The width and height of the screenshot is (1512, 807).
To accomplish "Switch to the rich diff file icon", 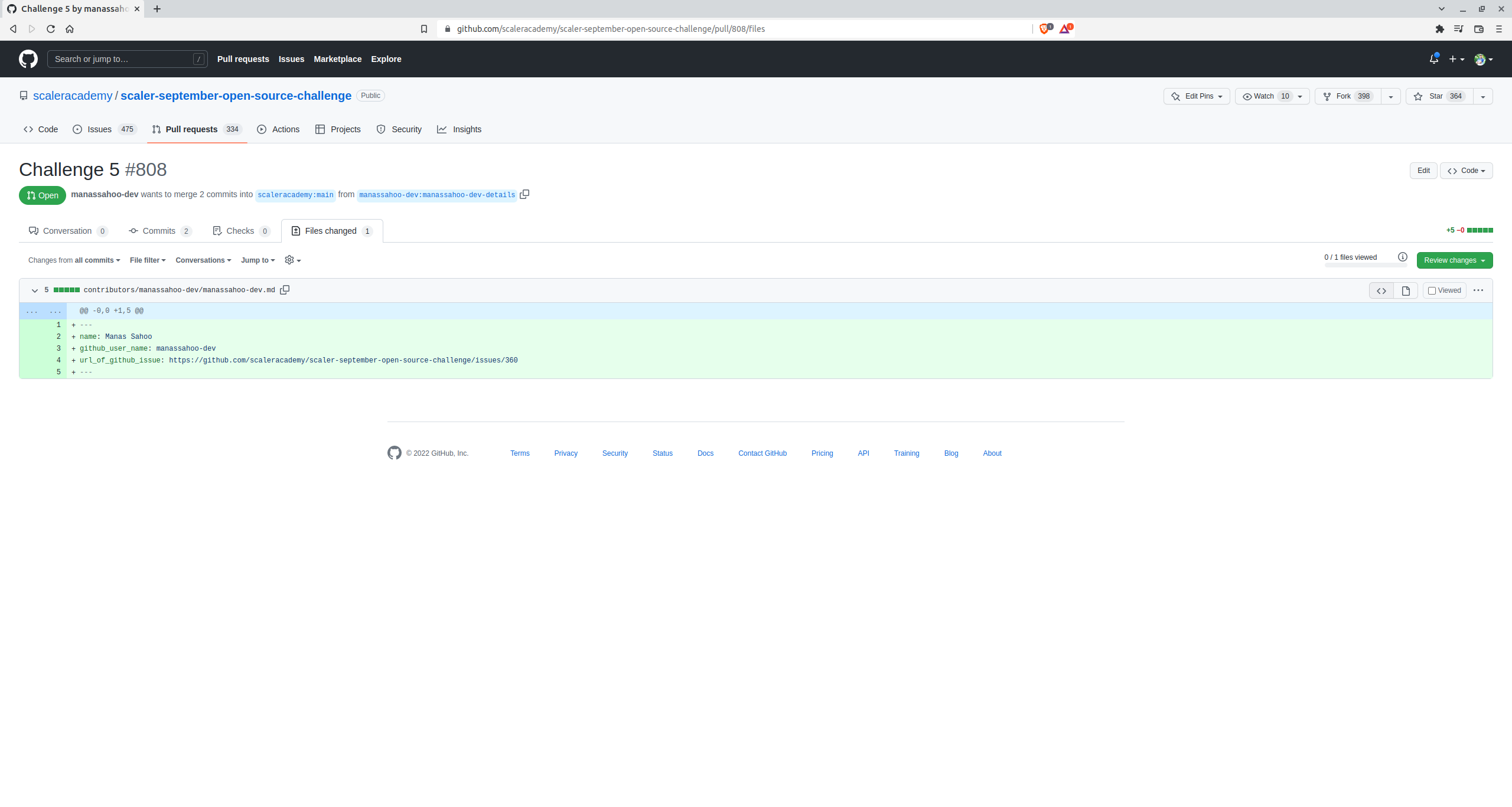I will point(1406,290).
